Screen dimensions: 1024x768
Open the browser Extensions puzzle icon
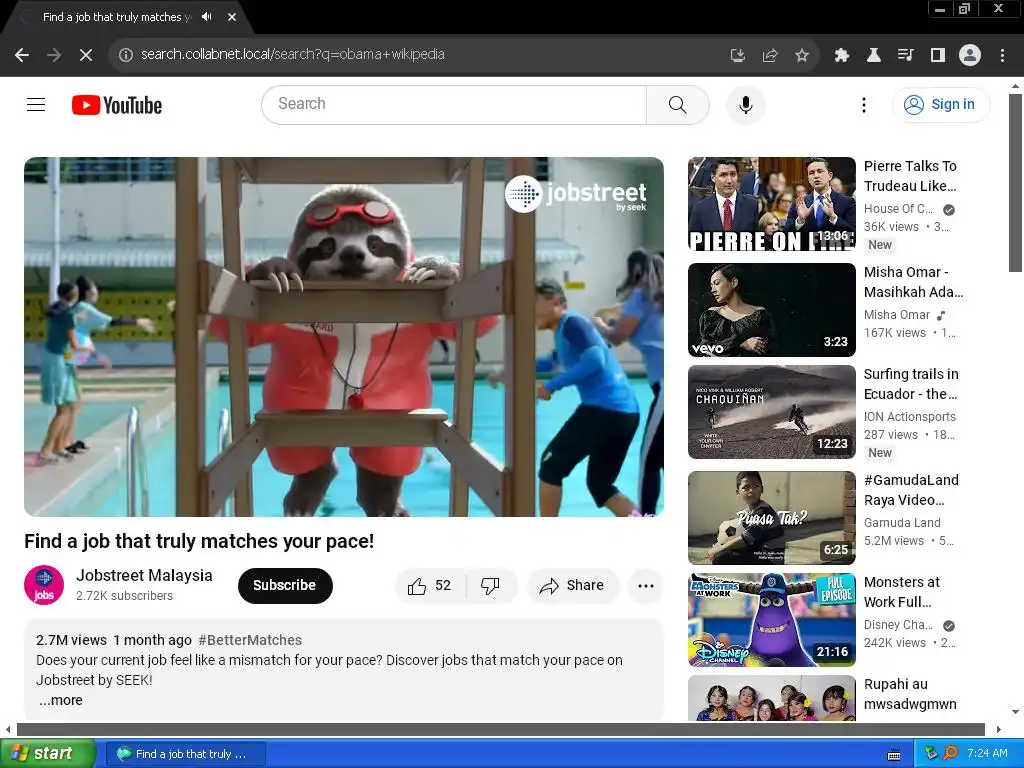[841, 55]
